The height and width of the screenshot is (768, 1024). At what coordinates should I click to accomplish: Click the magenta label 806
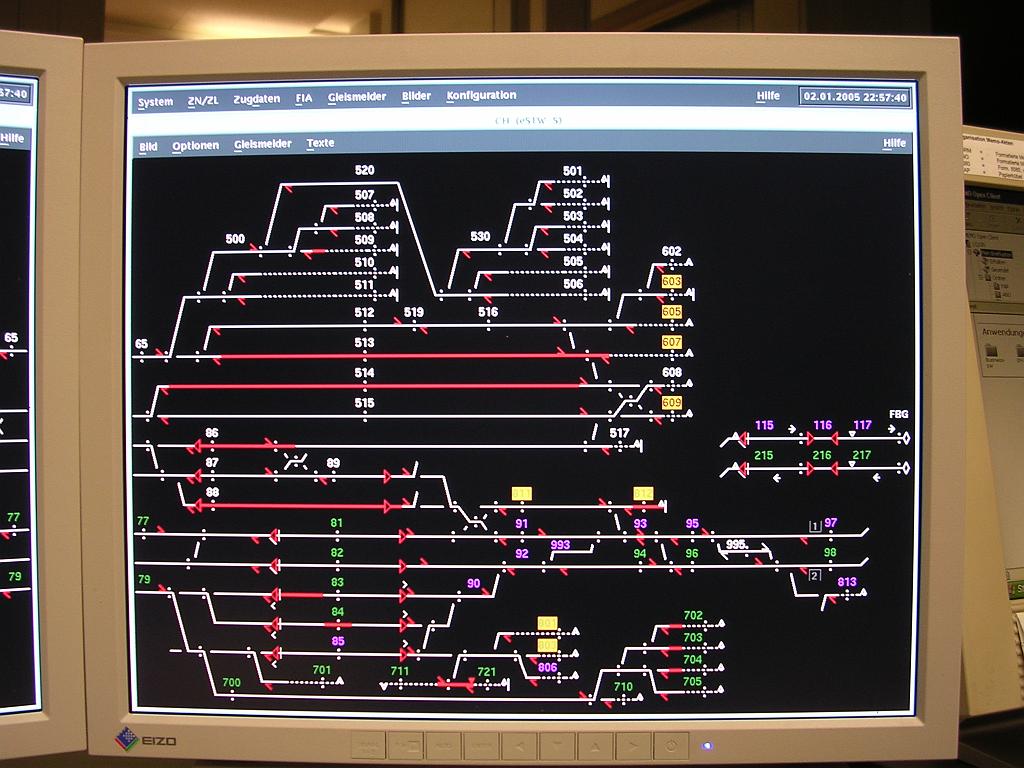[547, 668]
